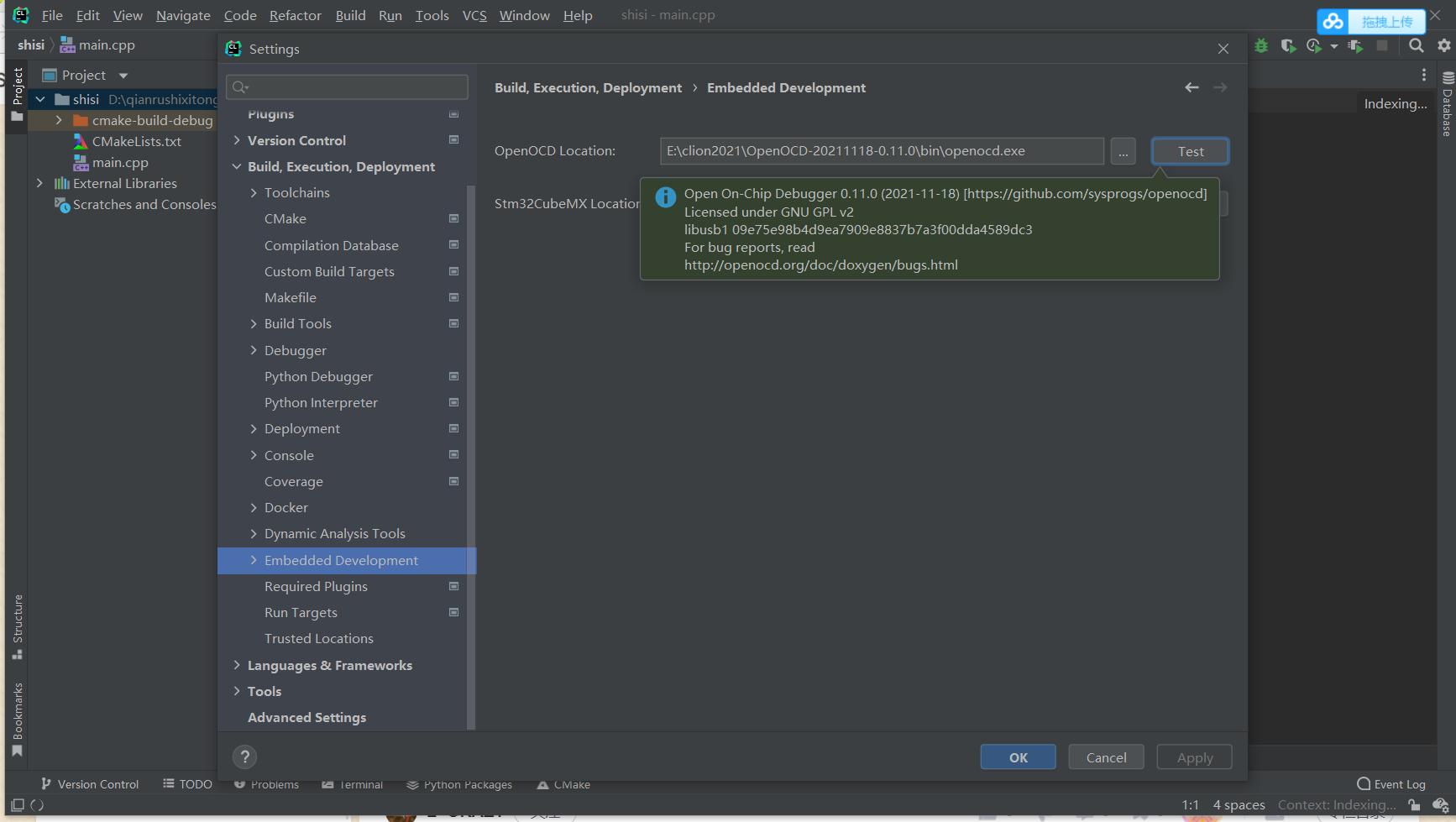This screenshot has height=822, width=1456.
Task: Open Python Packages tool window
Action: pyautogui.click(x=459, y=784)
